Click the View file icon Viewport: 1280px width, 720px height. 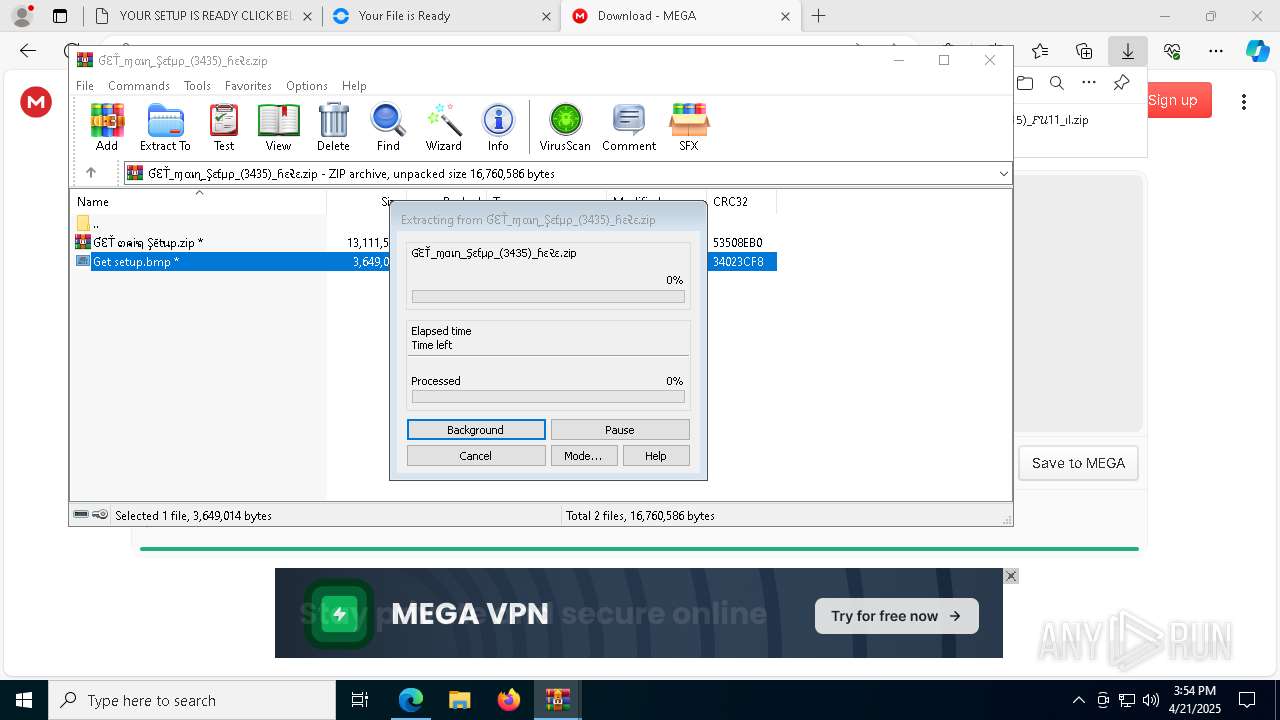coord(278,127)
